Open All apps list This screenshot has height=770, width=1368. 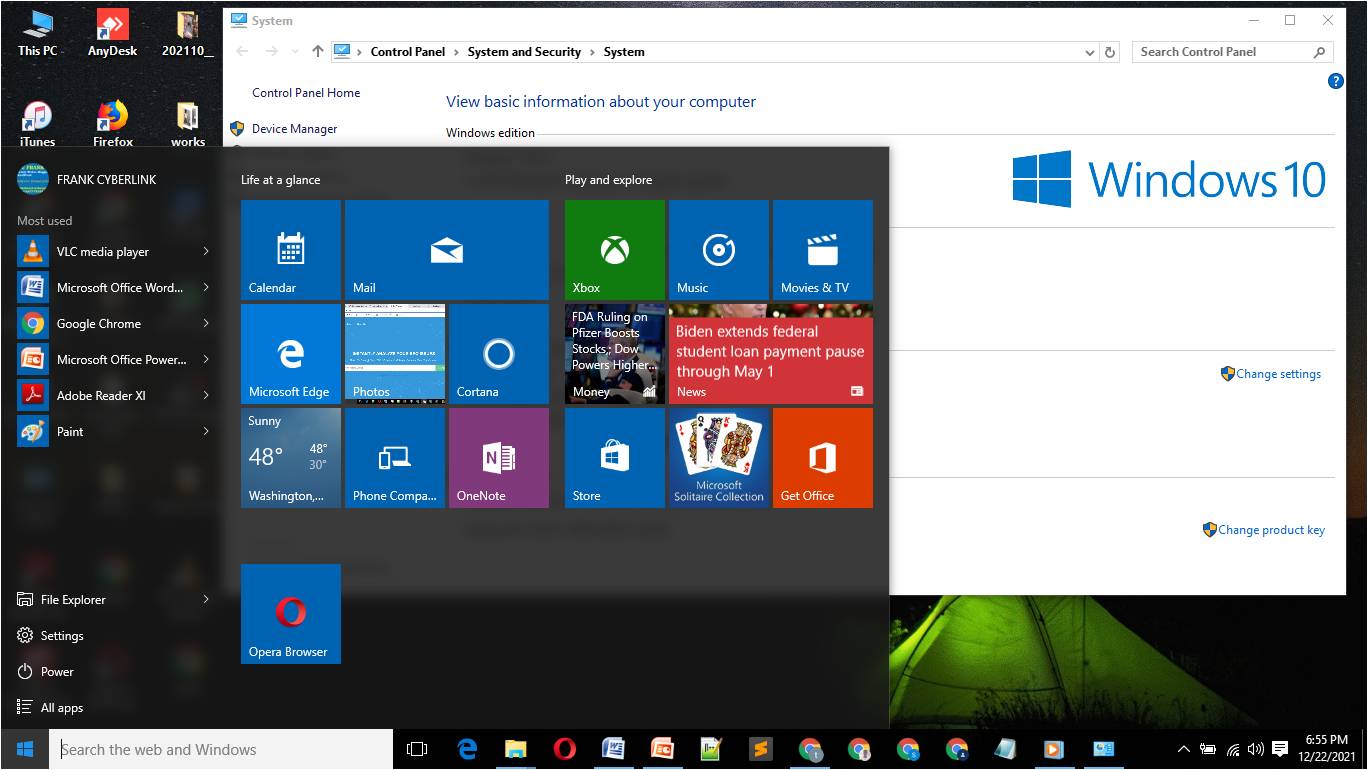[61, 708]
